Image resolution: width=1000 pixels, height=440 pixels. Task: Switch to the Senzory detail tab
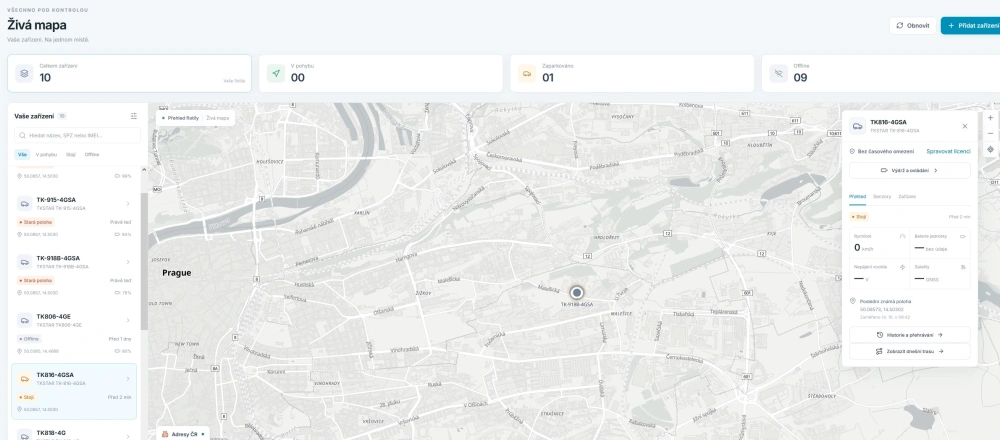[882, 196]
